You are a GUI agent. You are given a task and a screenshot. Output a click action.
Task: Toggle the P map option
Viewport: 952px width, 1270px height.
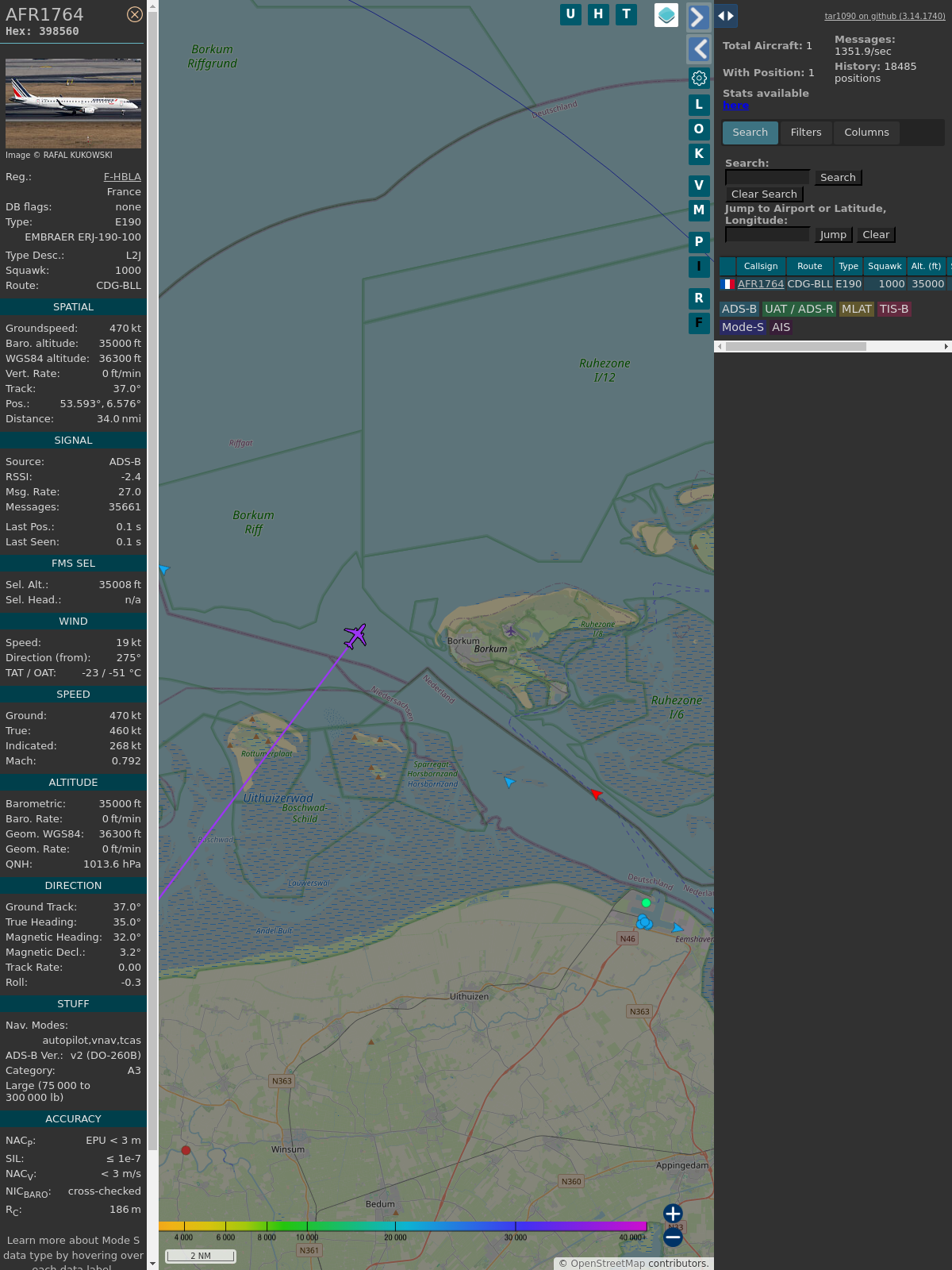pos(699,241)
